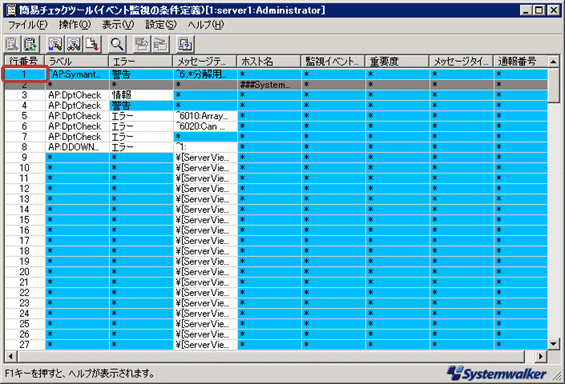Click the vertical scrollbar down arrow
The height and width of the screenshot is (384, 565).
click(x=554, y=343)
